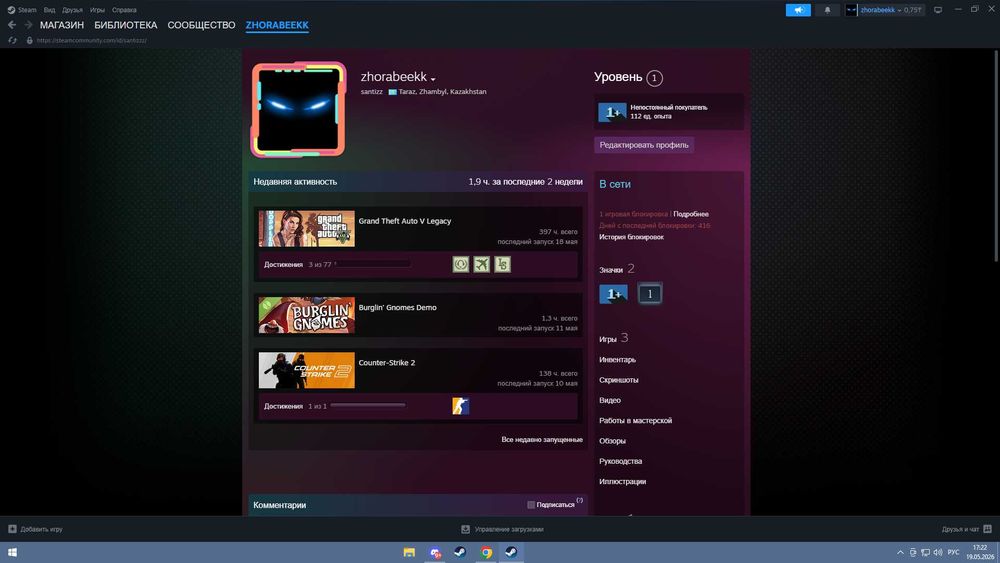The width and height of the screenshot is (1000, 563).
Task: Switch to the СООБЩЕСТВО tab
Action: click(201, 25)
